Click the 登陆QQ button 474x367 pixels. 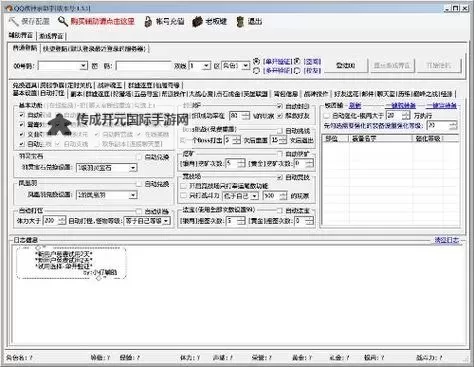[x=346, y=66]
